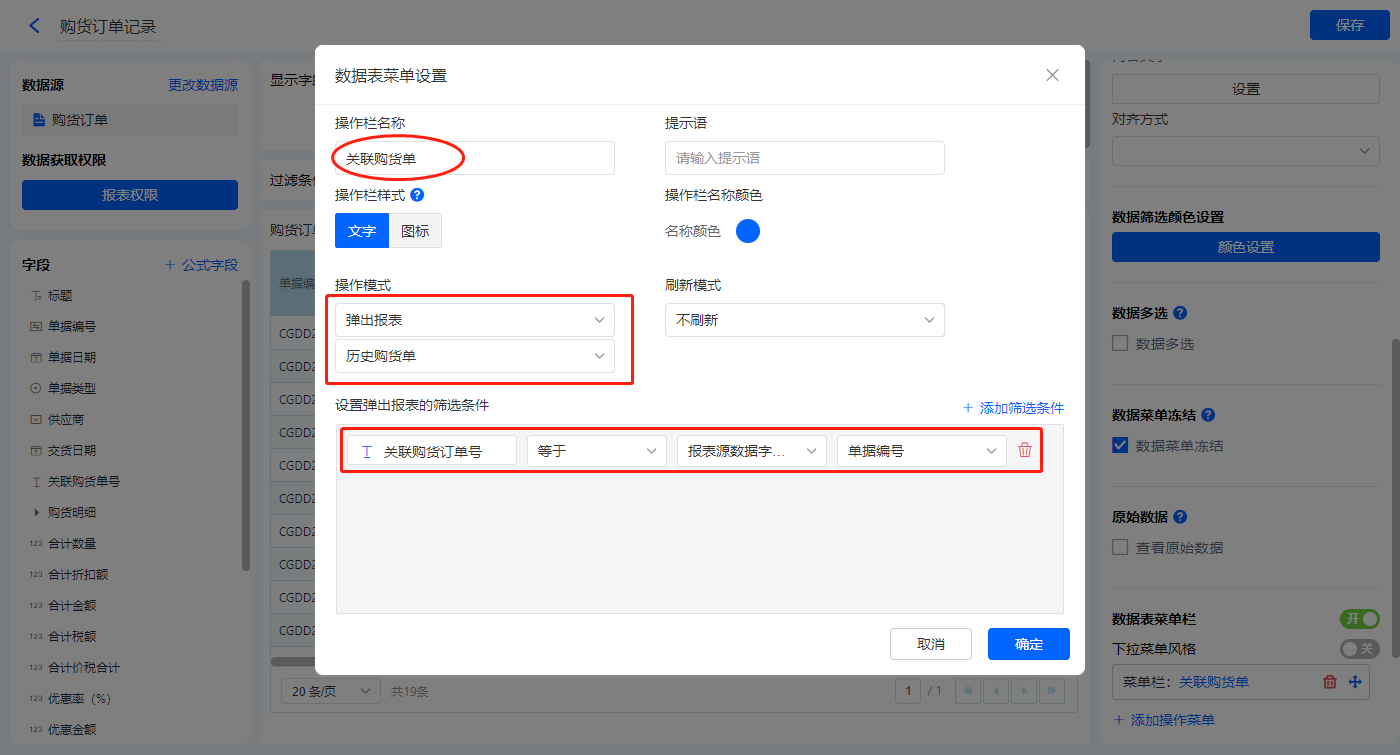The width and height of the screenshot is (1400, 755).
Task: Click red trash icon for 菜单栏 关联购货单
Action: (x=1330, y=682)
